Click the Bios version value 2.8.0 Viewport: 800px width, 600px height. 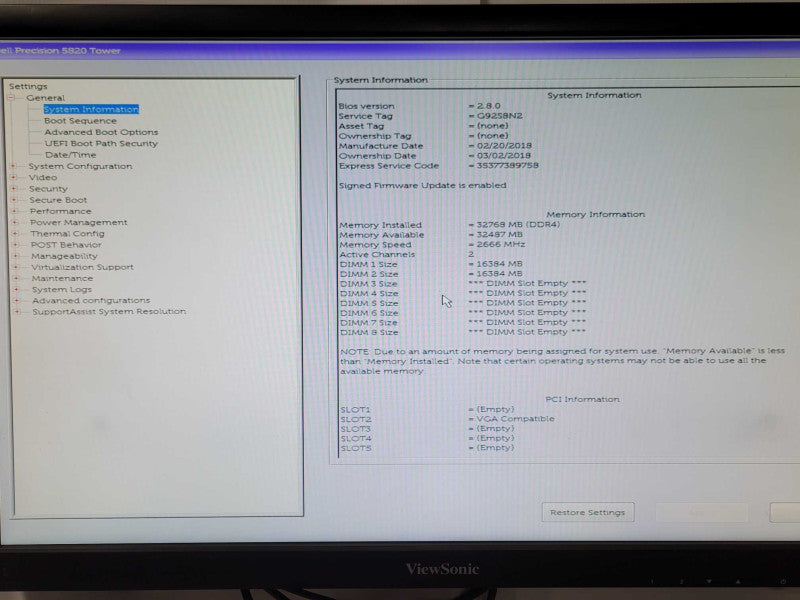point(489,106)
